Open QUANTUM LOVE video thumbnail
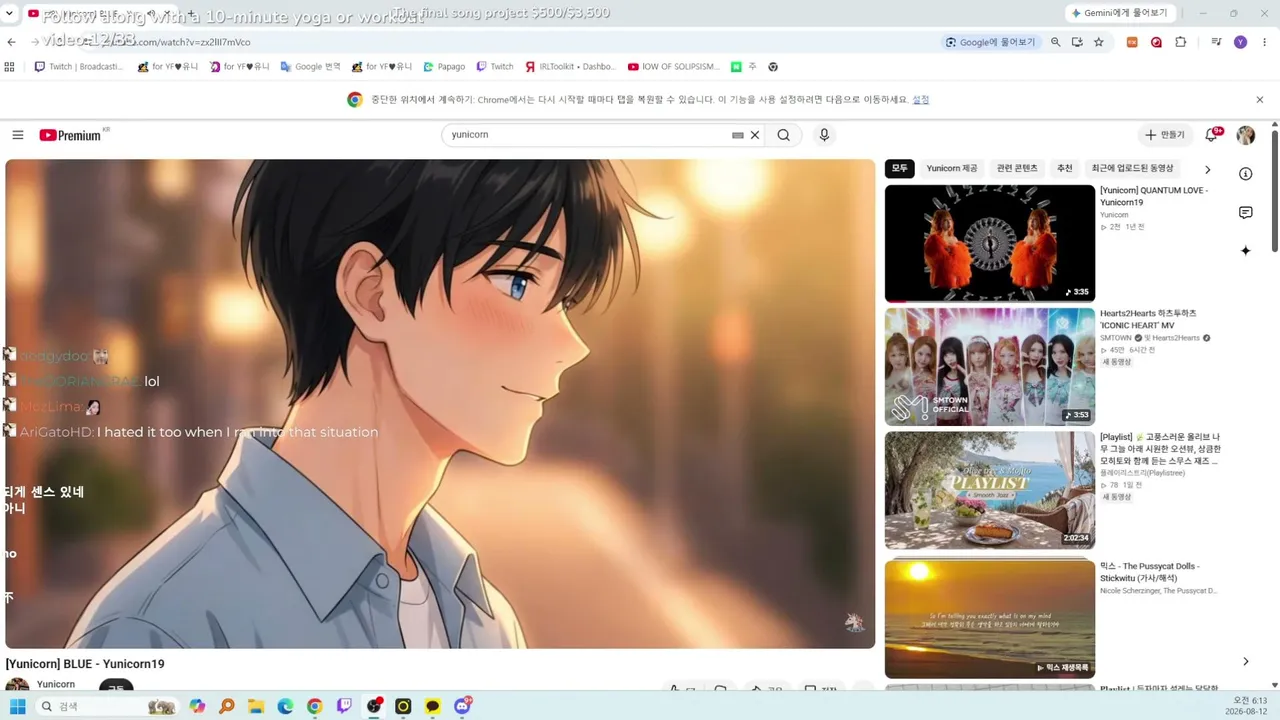1280x720 pixels. (990, 243)
